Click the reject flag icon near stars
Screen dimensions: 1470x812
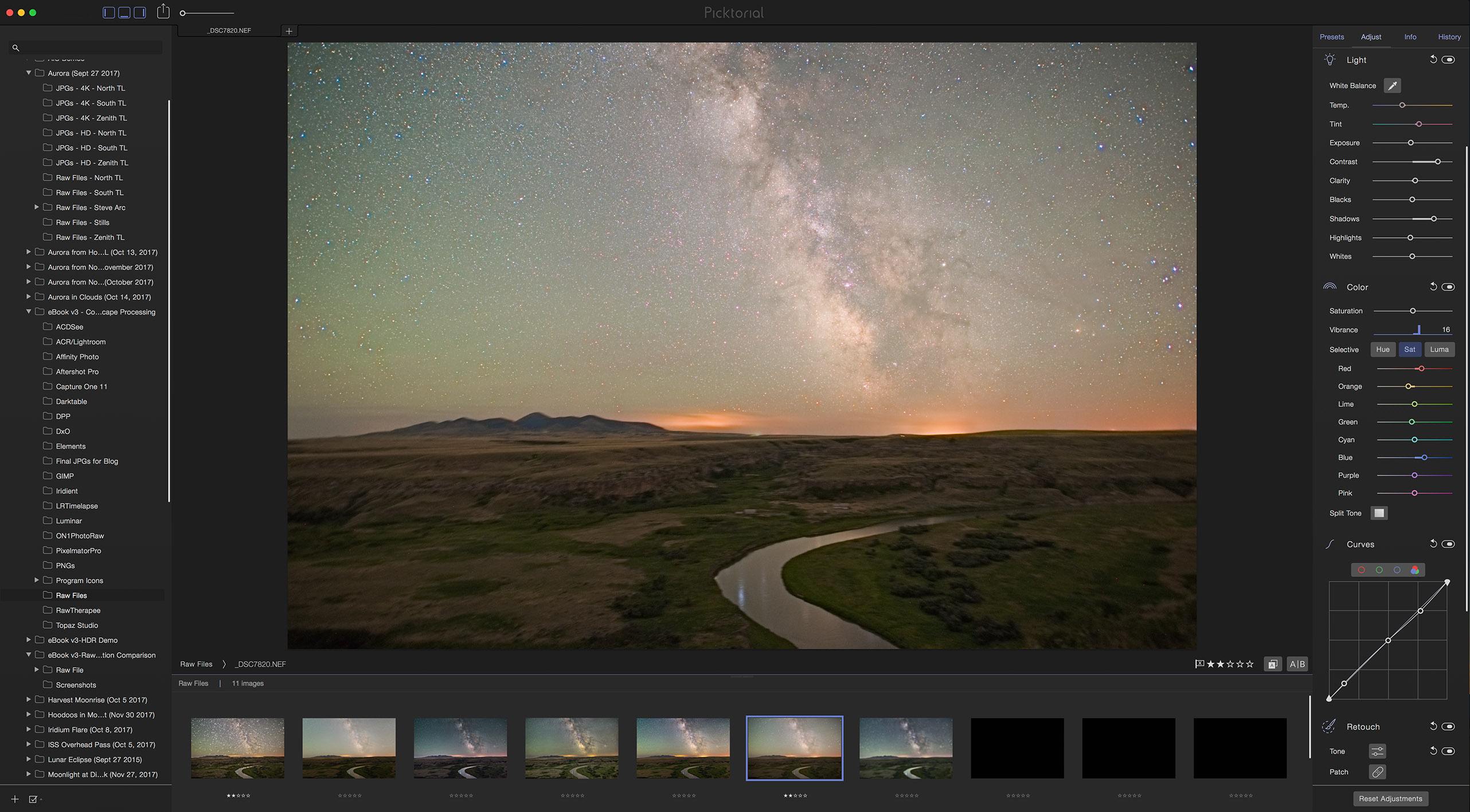pyautogui.click(x=1199, y=664)
